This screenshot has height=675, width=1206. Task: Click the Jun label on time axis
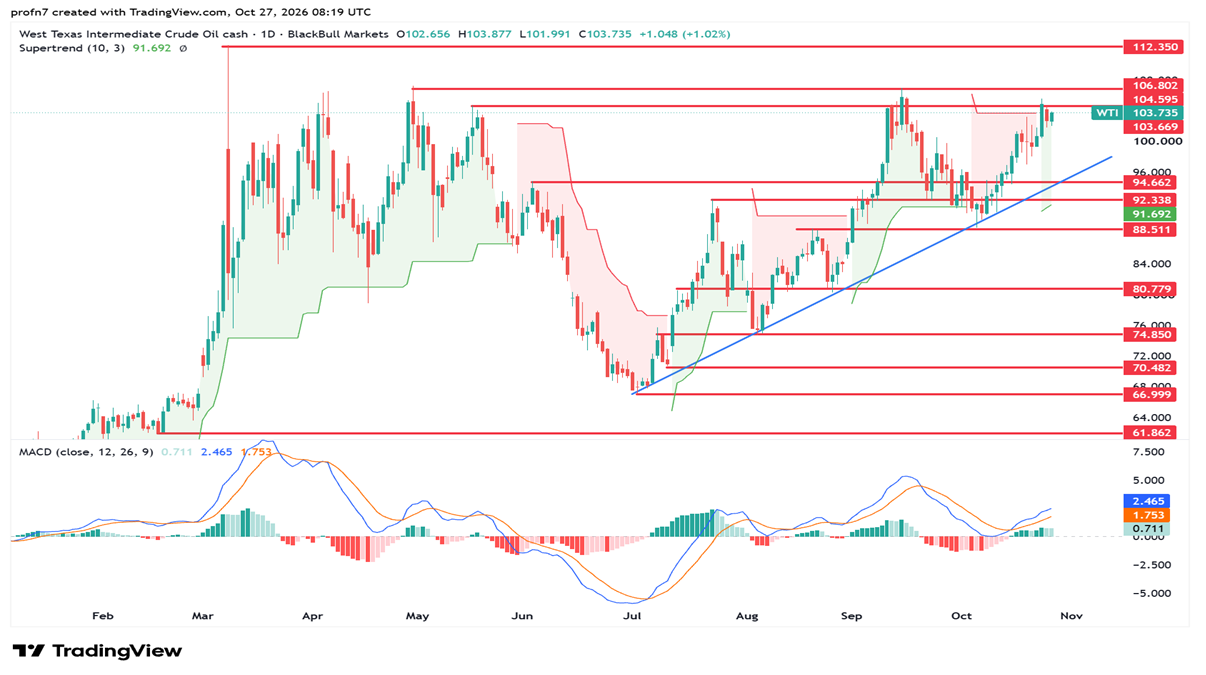522,616
